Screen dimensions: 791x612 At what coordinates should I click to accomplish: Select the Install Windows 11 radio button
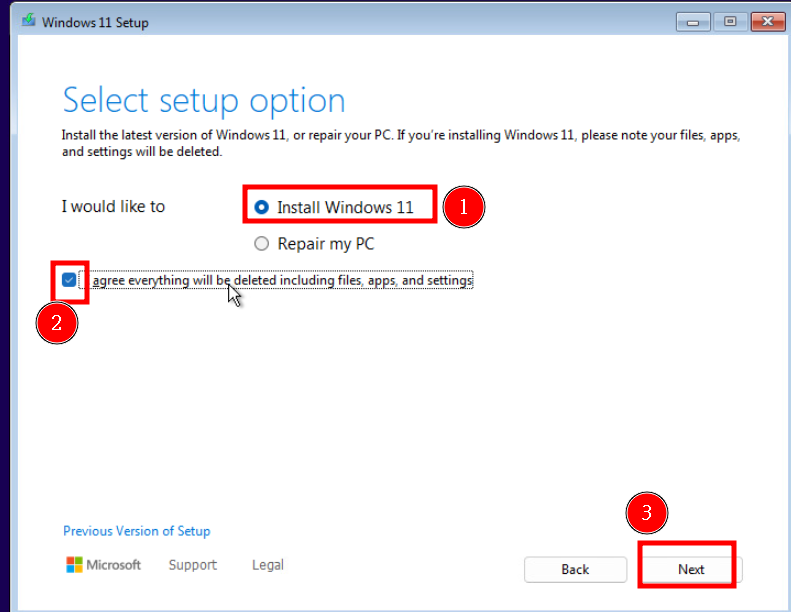click(x=261, y=207)
